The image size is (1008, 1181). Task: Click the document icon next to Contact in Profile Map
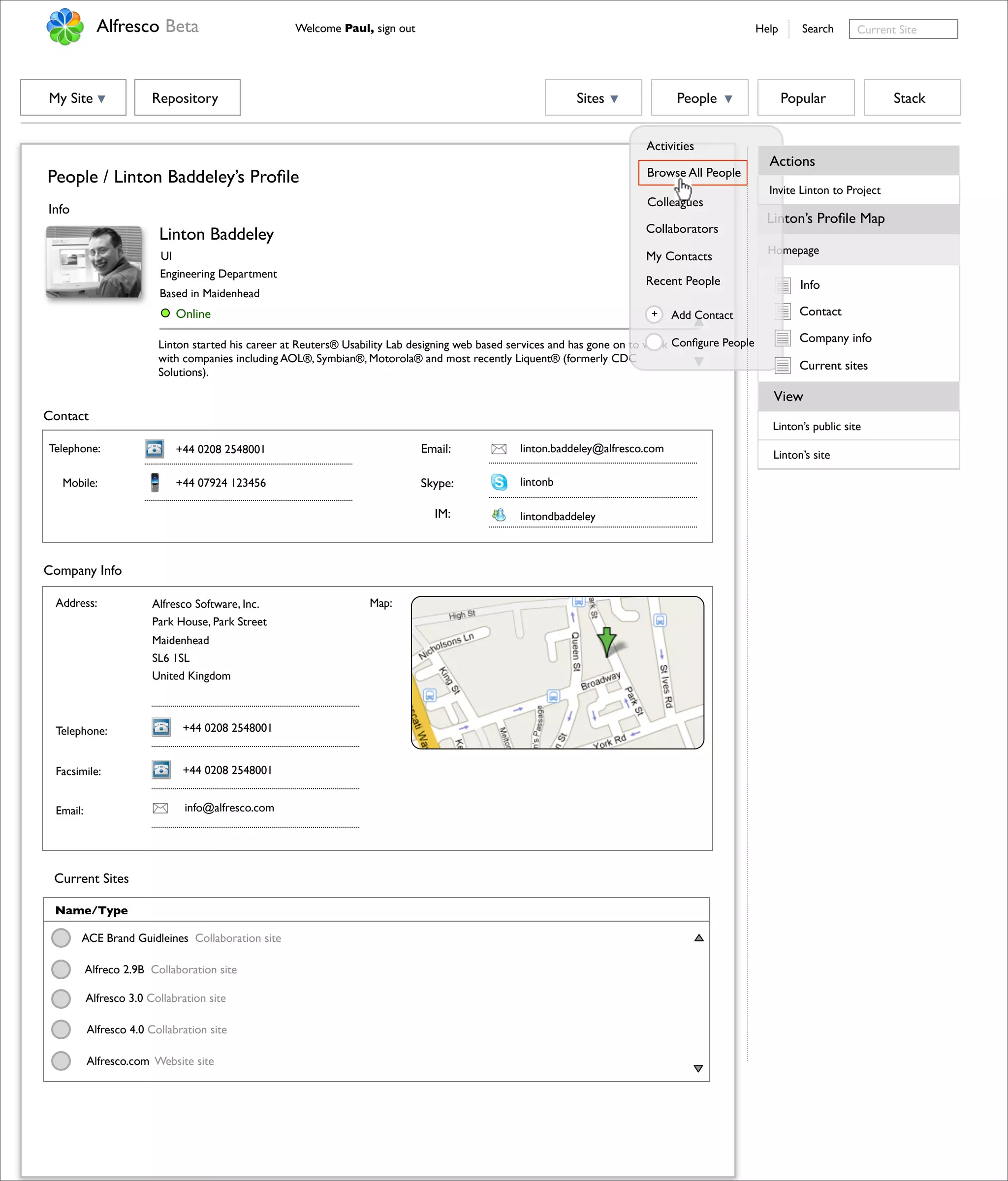[783, 311]
